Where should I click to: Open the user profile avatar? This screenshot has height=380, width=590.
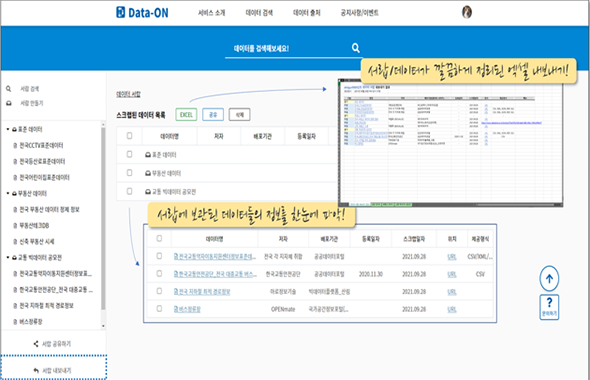point(467,12)
